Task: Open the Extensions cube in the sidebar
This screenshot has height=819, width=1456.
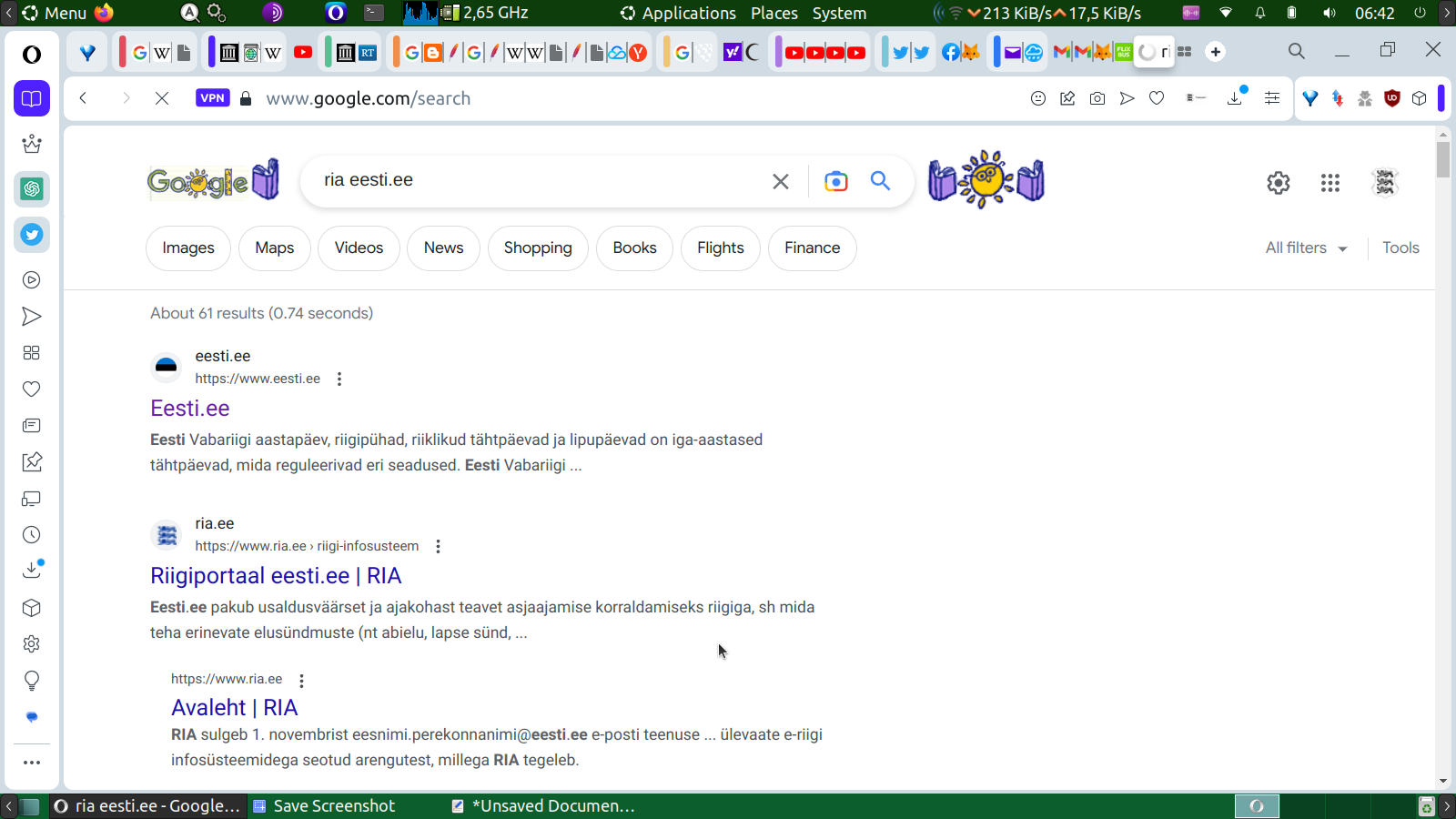Action: click(x=32, y=608)
